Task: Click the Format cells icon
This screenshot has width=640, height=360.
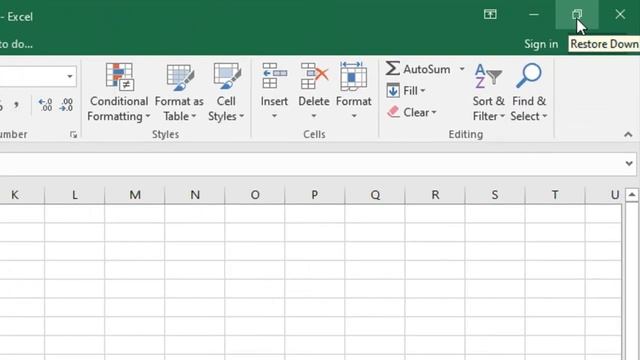Action: (x=353, y=76)
